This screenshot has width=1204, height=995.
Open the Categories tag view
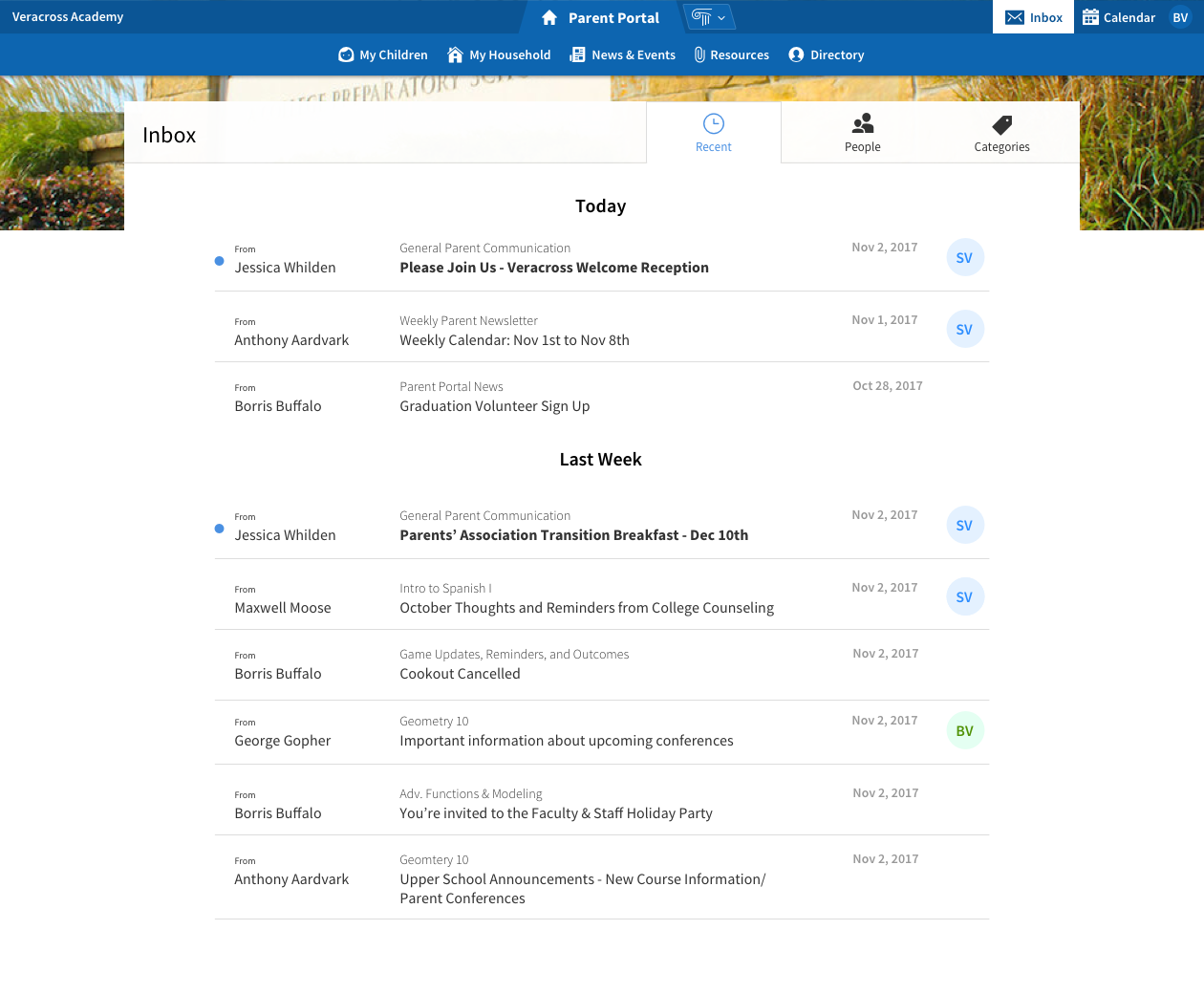(x=1001, y=132)
